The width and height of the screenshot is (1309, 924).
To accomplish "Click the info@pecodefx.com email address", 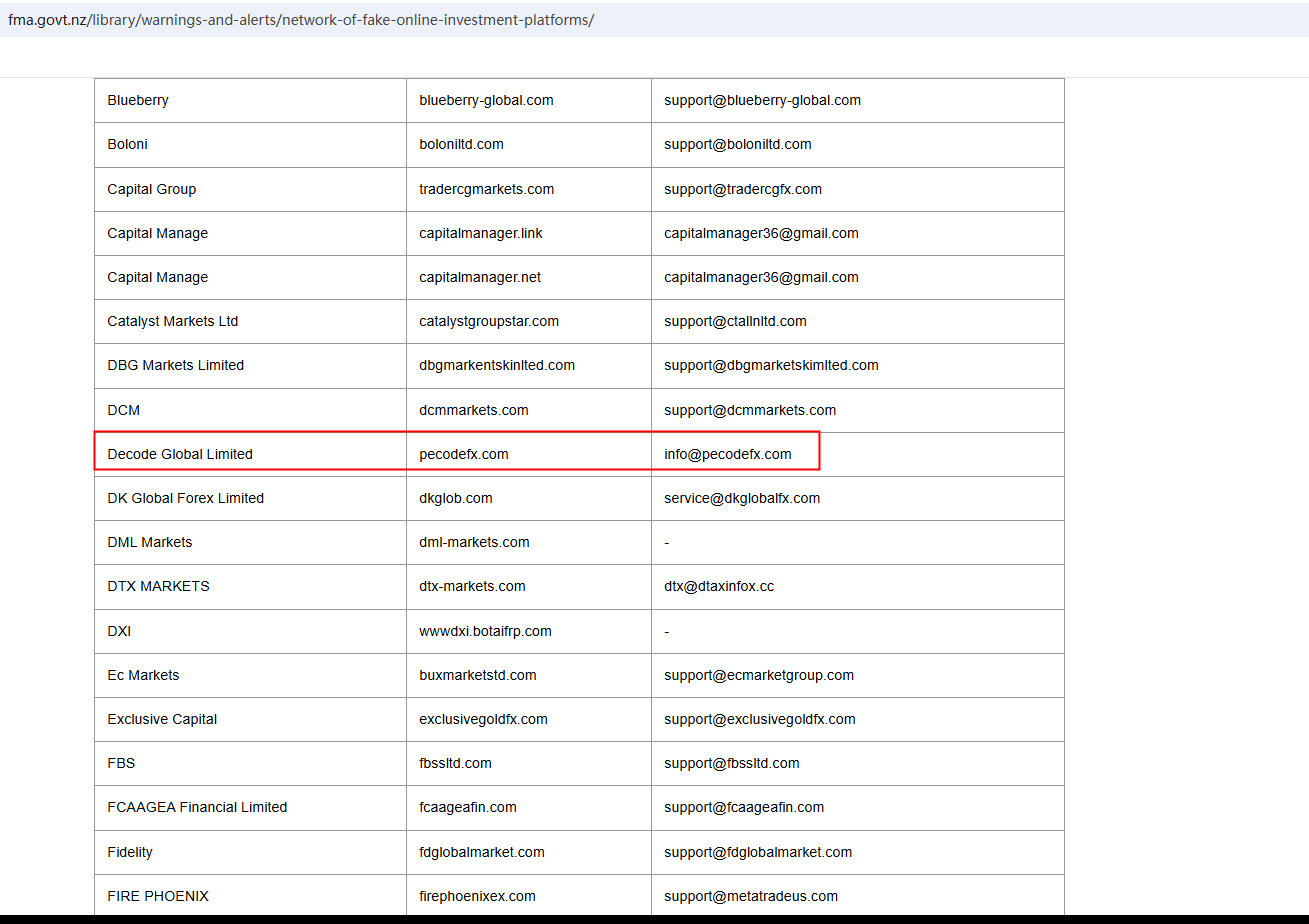I will [727, 454].
